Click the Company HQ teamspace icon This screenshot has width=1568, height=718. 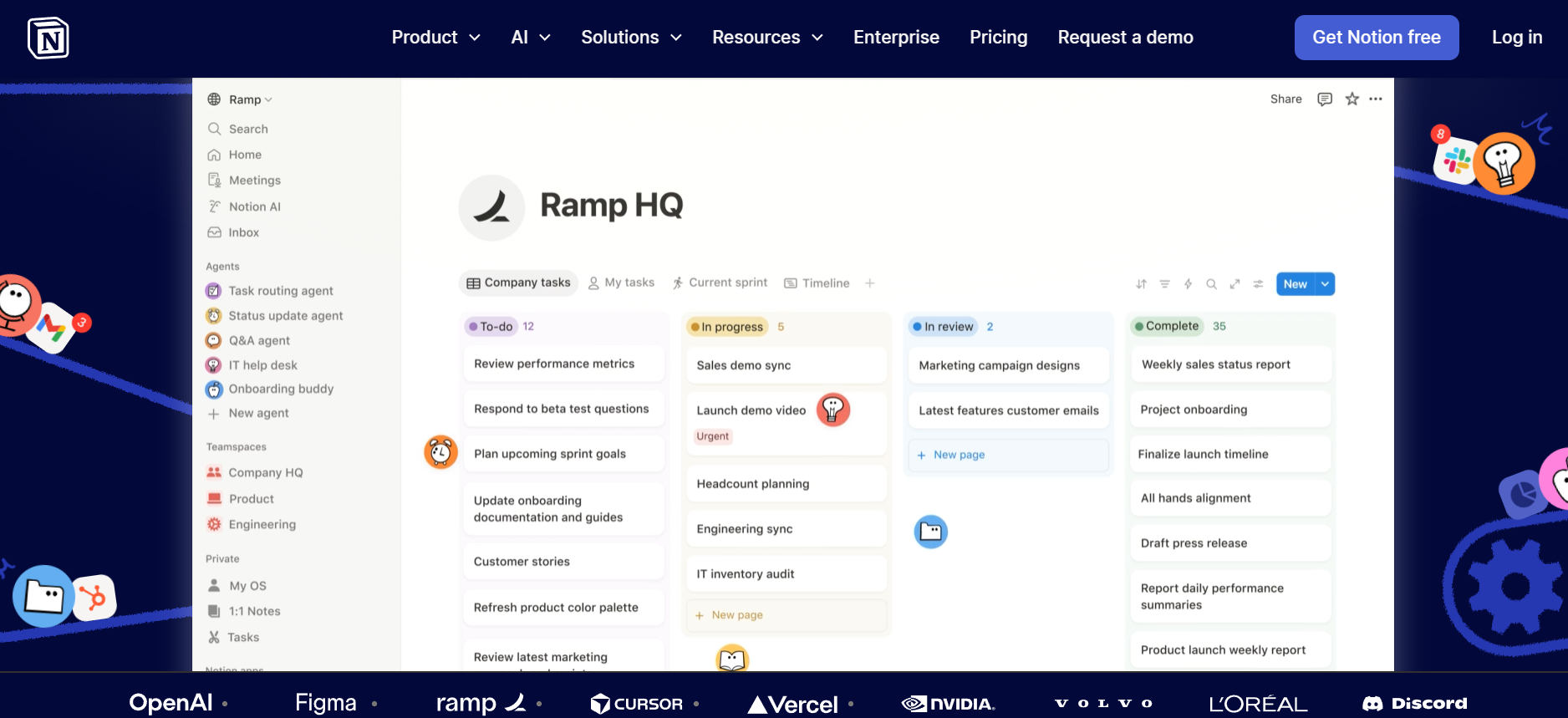click(214, 472)
